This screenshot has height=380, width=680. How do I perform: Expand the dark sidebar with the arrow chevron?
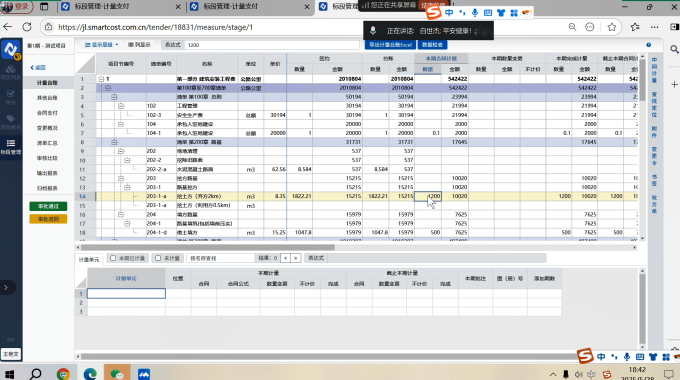pos(6,287)
